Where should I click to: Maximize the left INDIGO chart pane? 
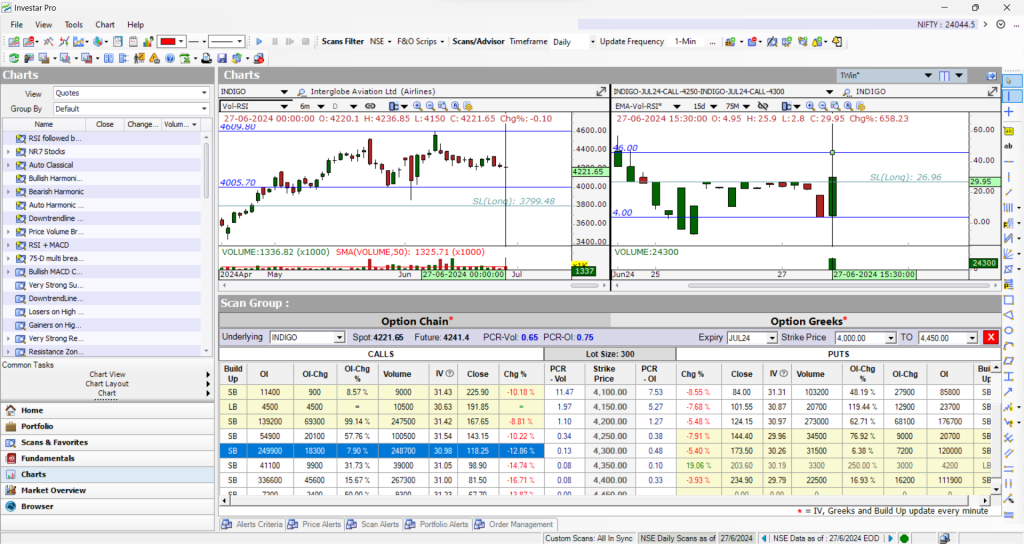click(601, 91)
